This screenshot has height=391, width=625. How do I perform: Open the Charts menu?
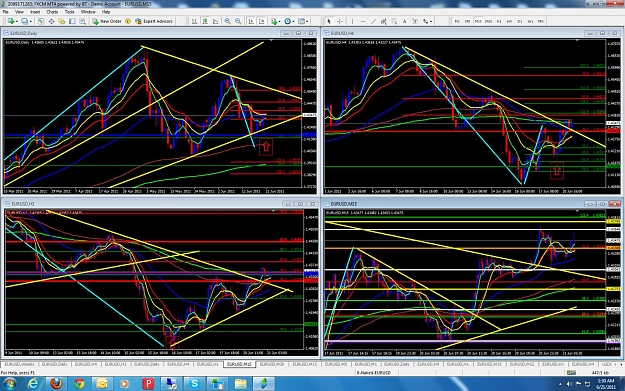(x=52, y=12)
